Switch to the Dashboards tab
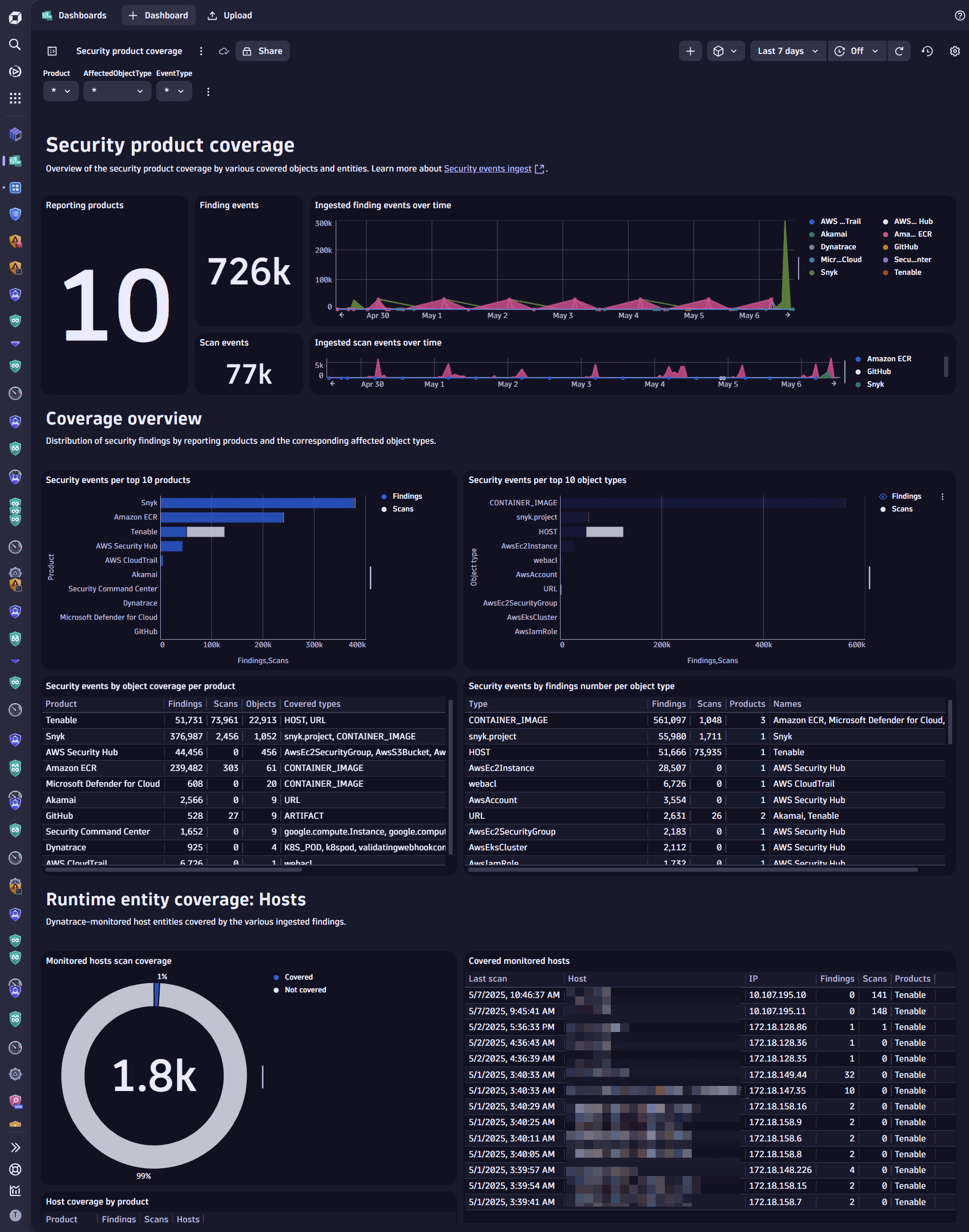The image size is (969, 1232). pyautogui.click(x=74, y=15)
